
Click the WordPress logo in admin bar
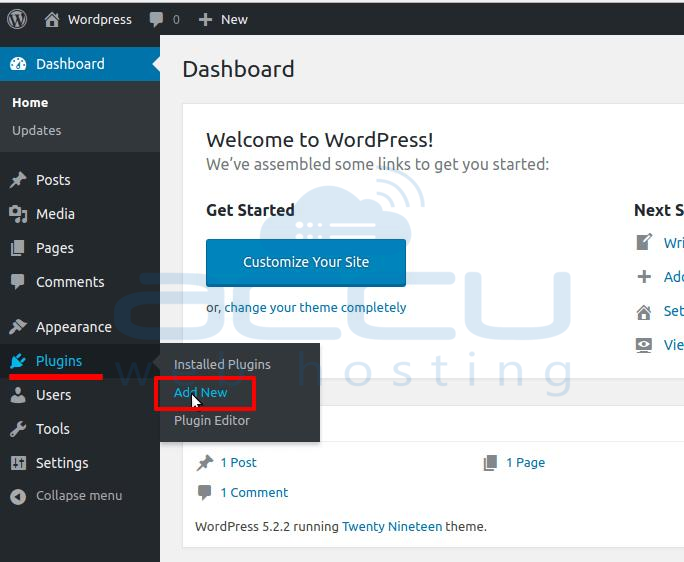click(17, 19)
